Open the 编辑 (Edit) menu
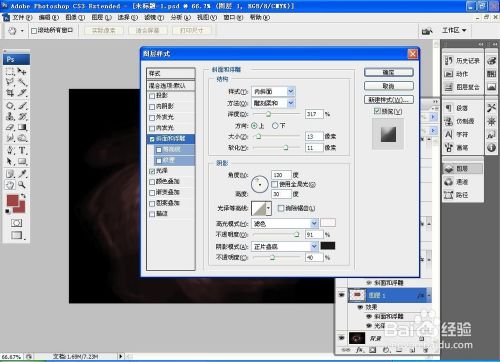 49,17
